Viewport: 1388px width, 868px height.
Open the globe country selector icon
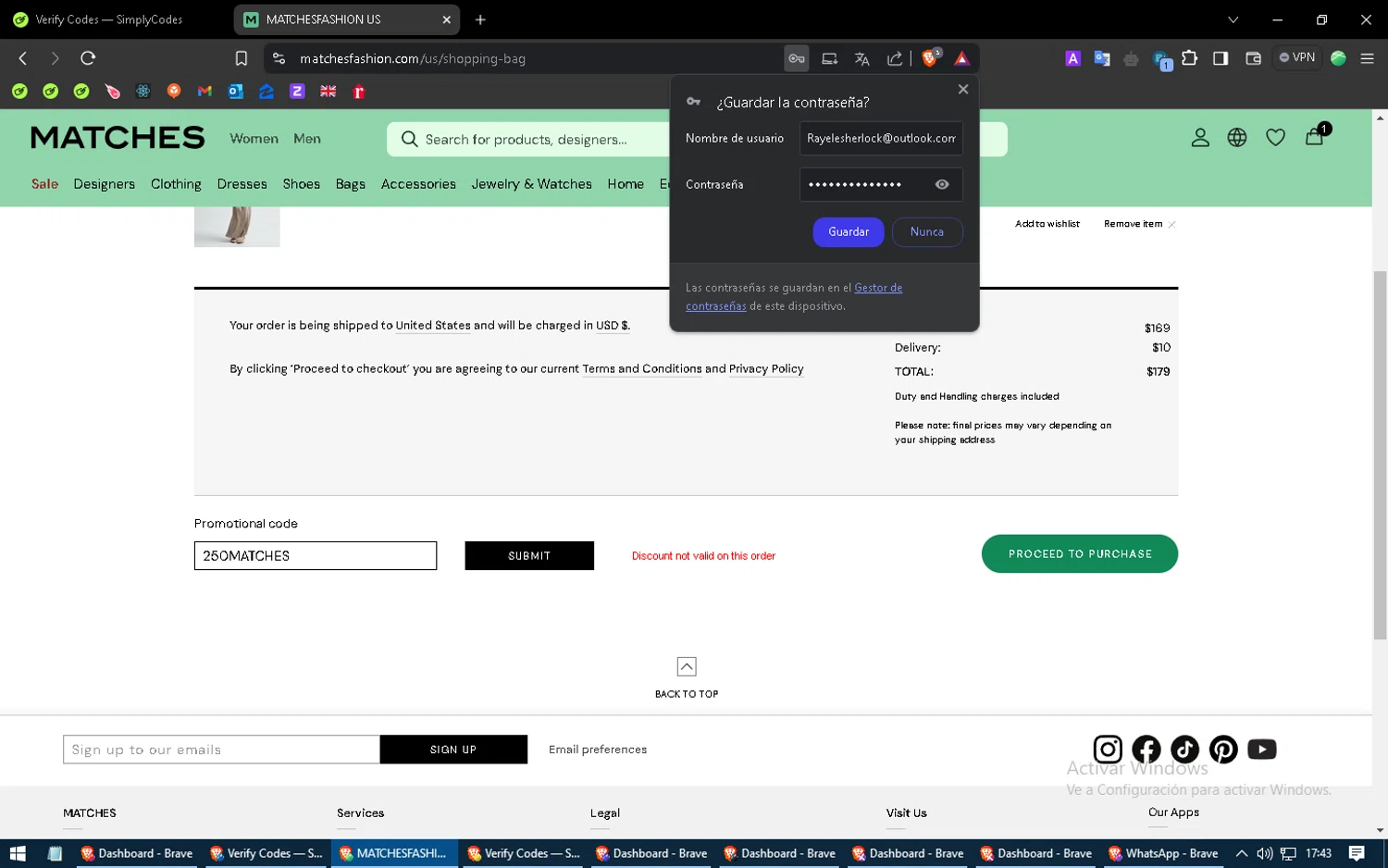[1237, 138]
